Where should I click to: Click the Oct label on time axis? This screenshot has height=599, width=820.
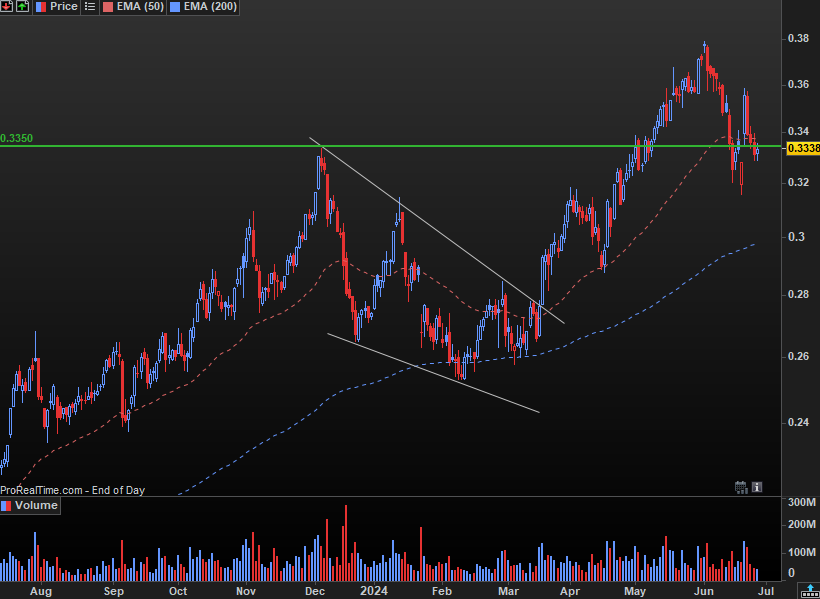(x=178, y=591)
